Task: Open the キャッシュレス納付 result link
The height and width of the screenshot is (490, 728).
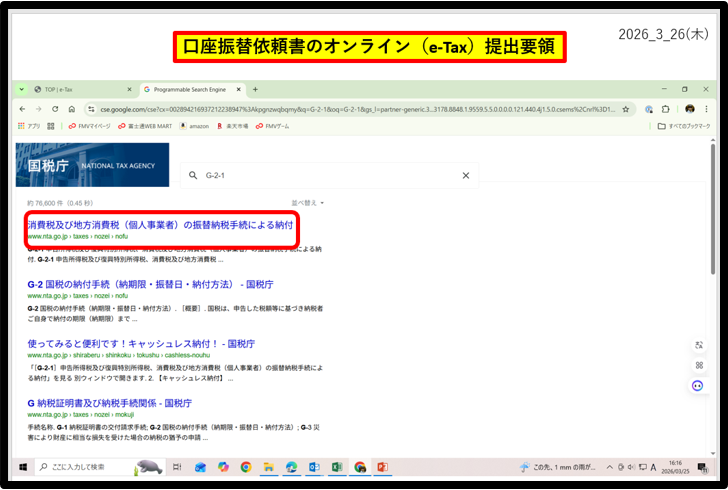Action: (141, 343)
